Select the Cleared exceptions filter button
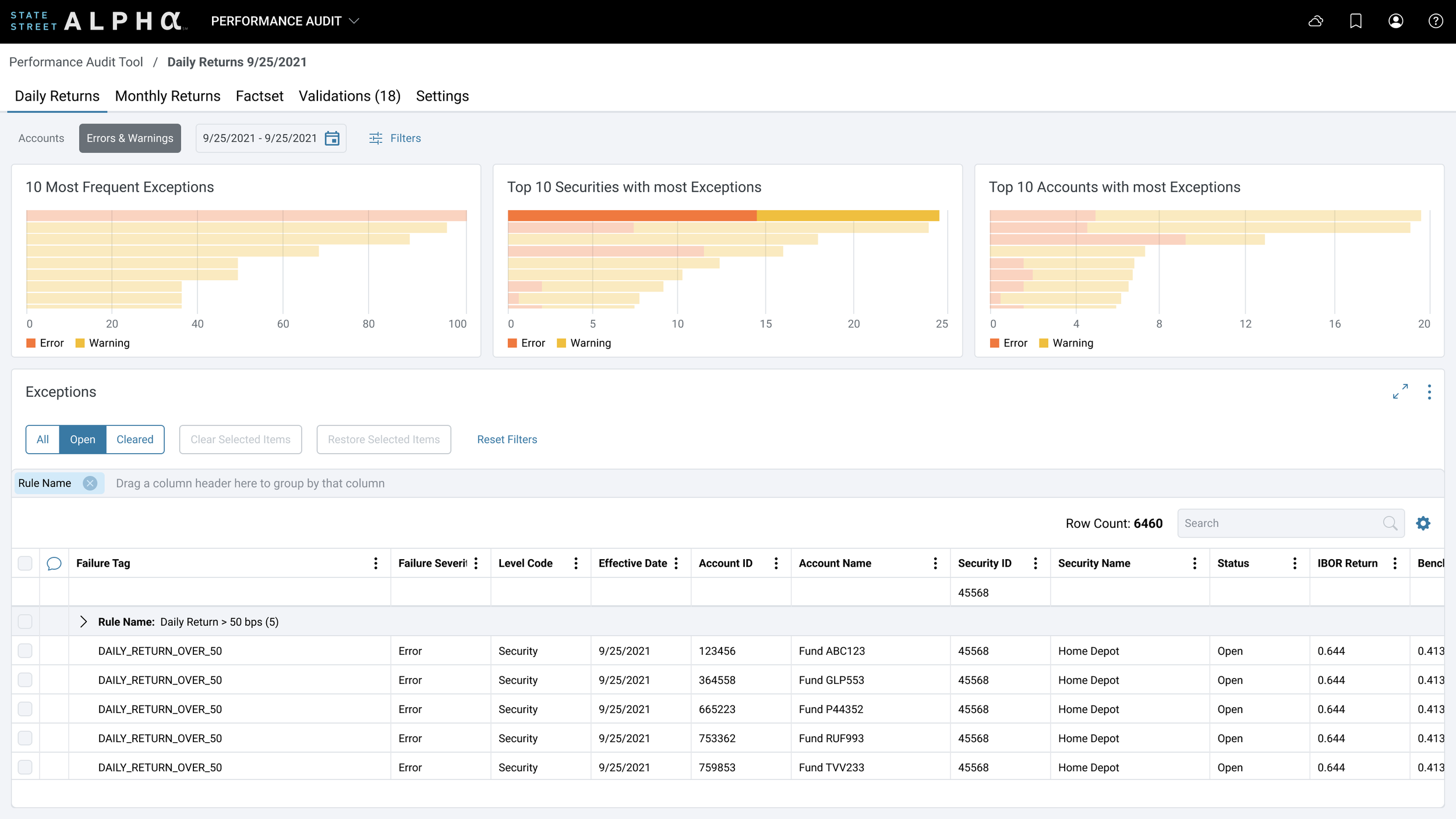 click(x=135, y=440)
